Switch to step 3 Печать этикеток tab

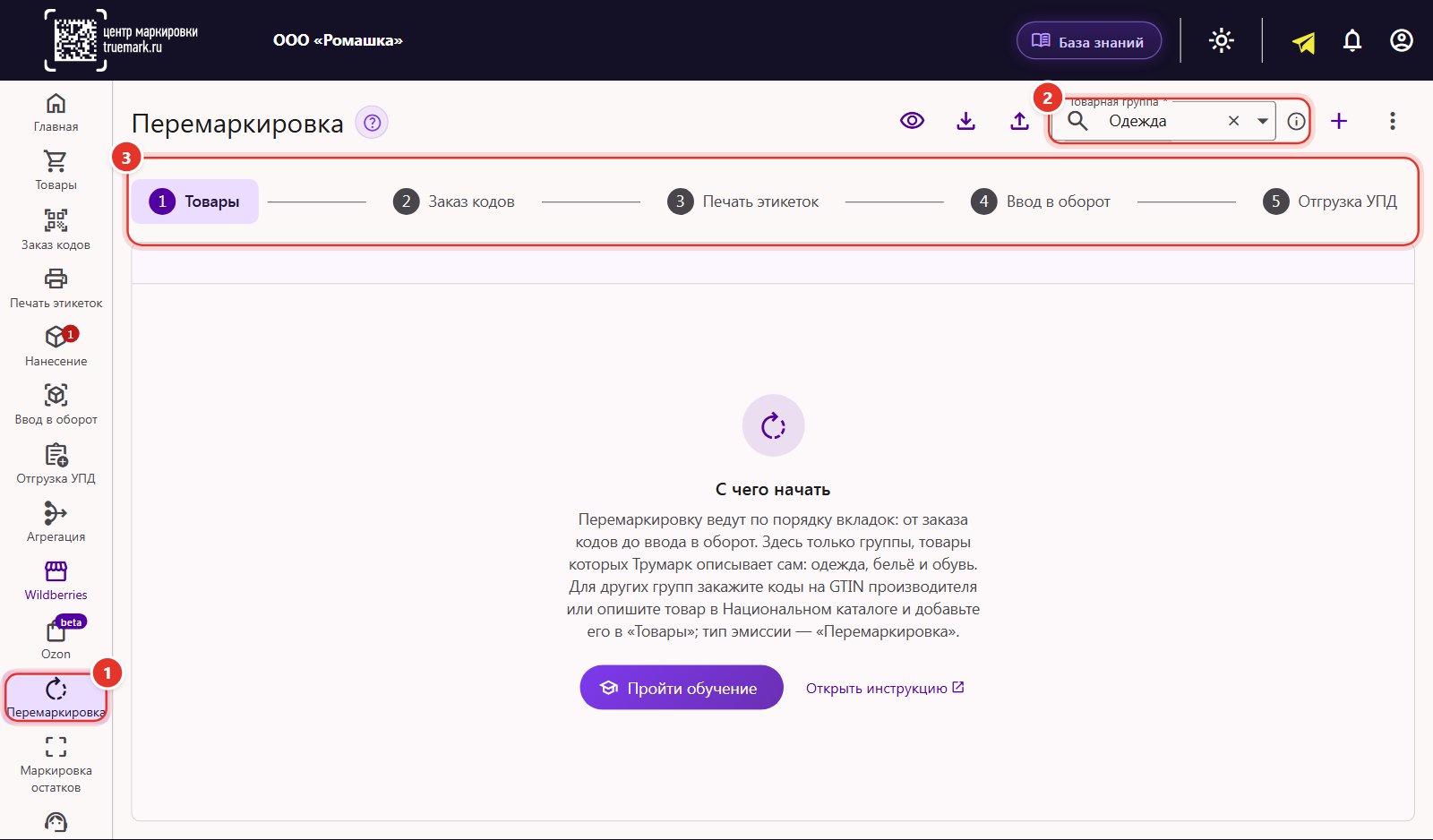point(743,201)
